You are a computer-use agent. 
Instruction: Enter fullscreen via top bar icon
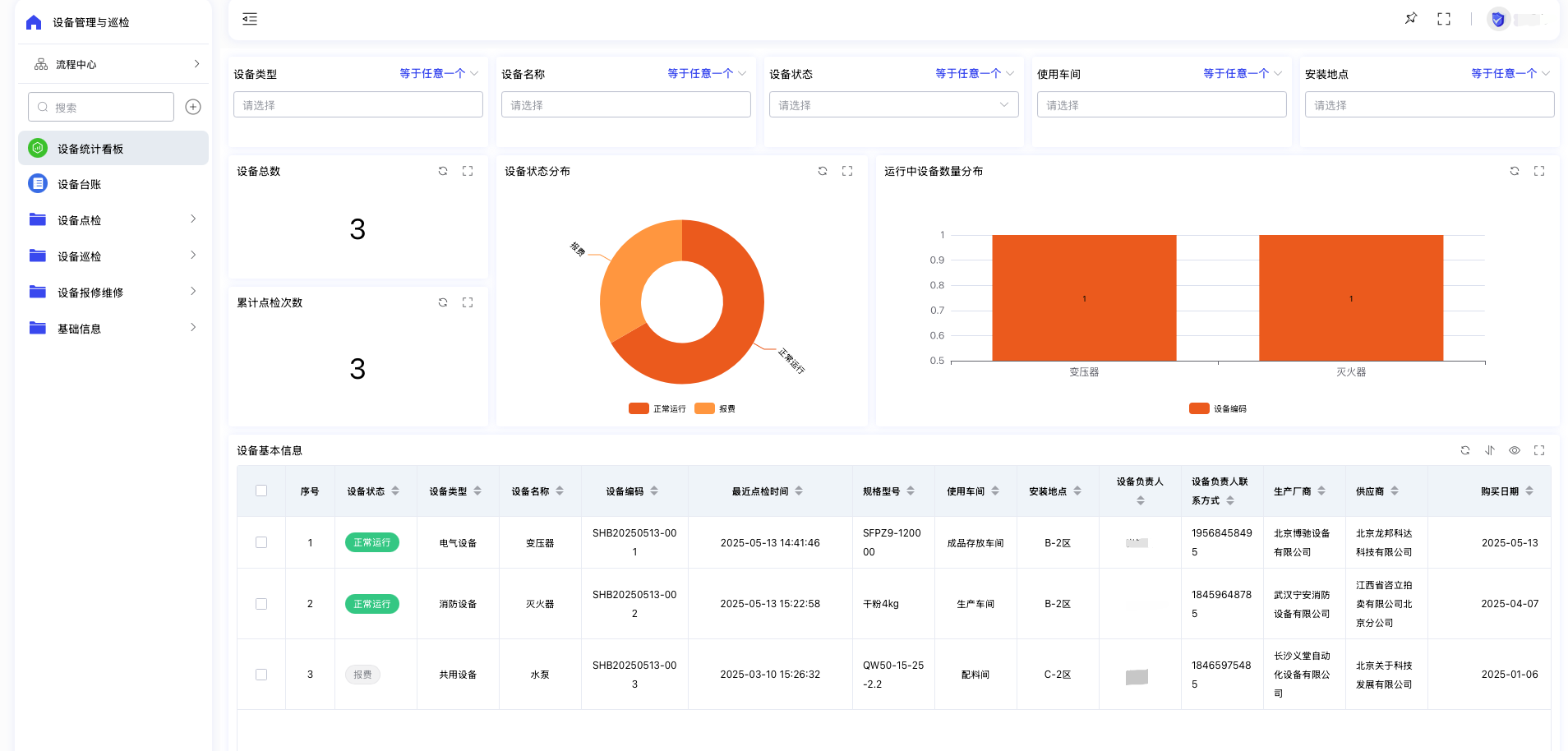[x=1444, y=19]
